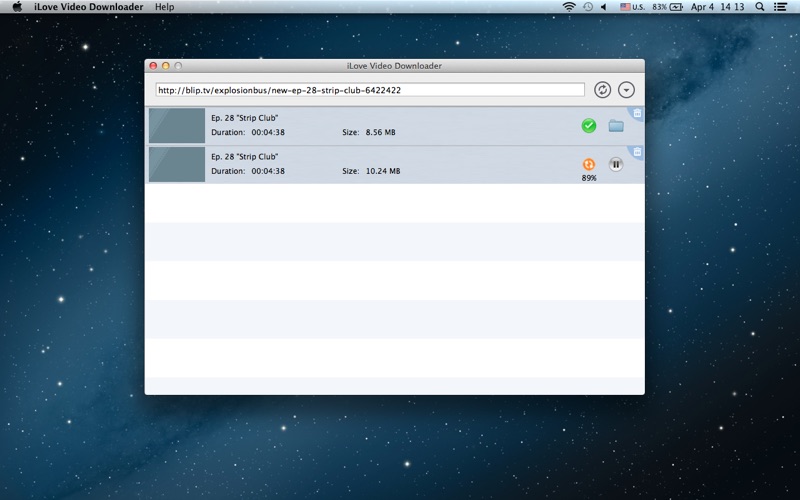Image resolution: width=800 pixels, height=500 pixels.
Task: Click the Wi-Fi status icon in menu bar
Action: coord(569,7)
